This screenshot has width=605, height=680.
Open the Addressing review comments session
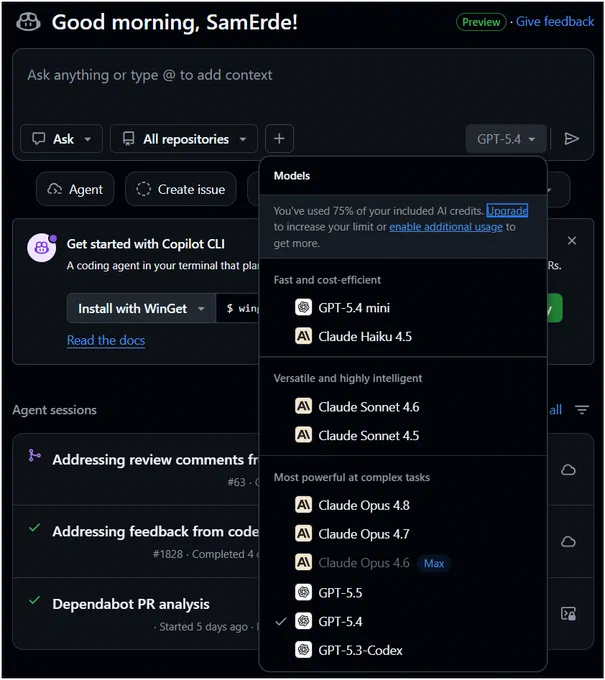(x=155, y=460)
